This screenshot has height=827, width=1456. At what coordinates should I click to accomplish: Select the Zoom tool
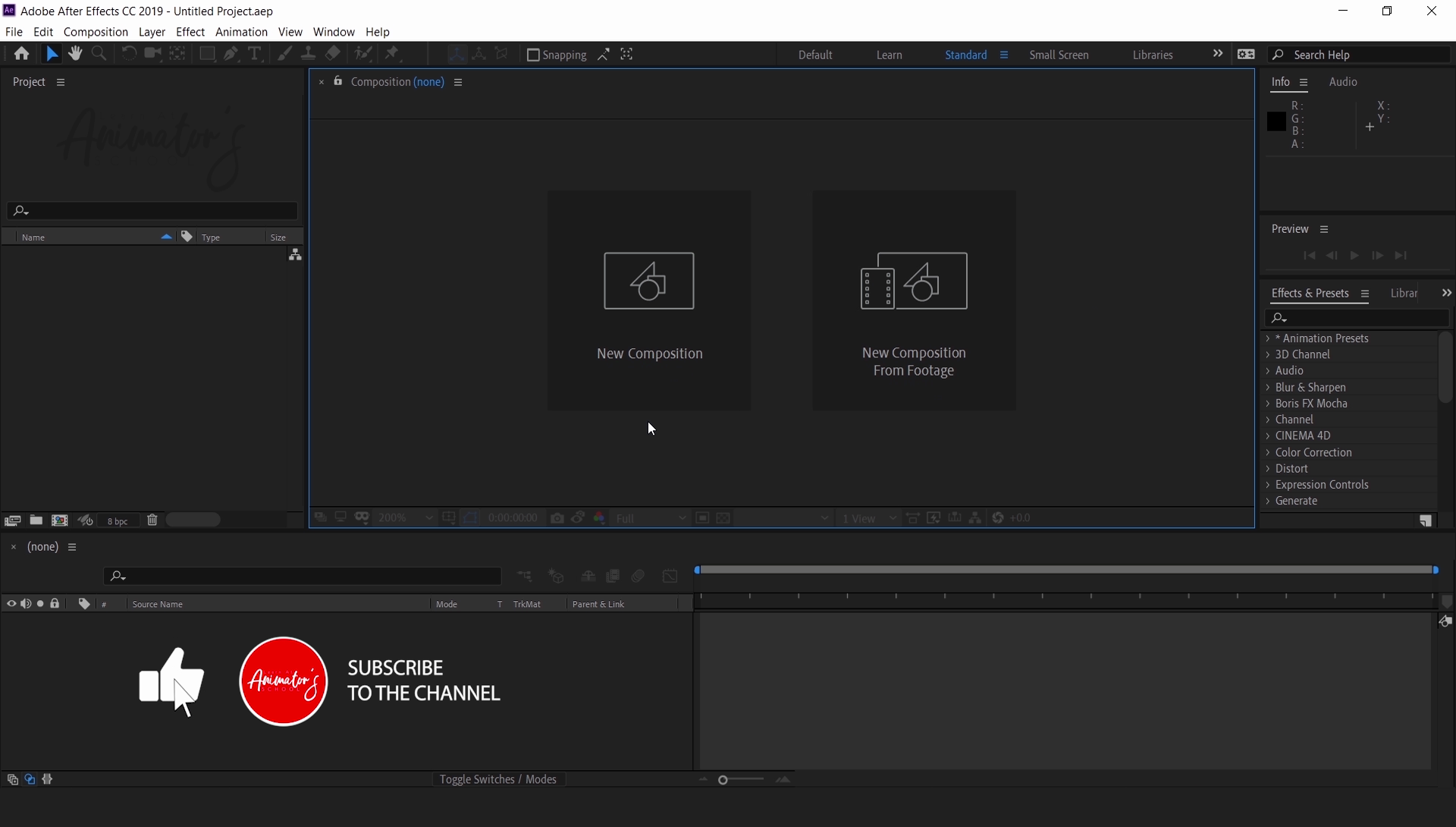[x=99, y=53]
